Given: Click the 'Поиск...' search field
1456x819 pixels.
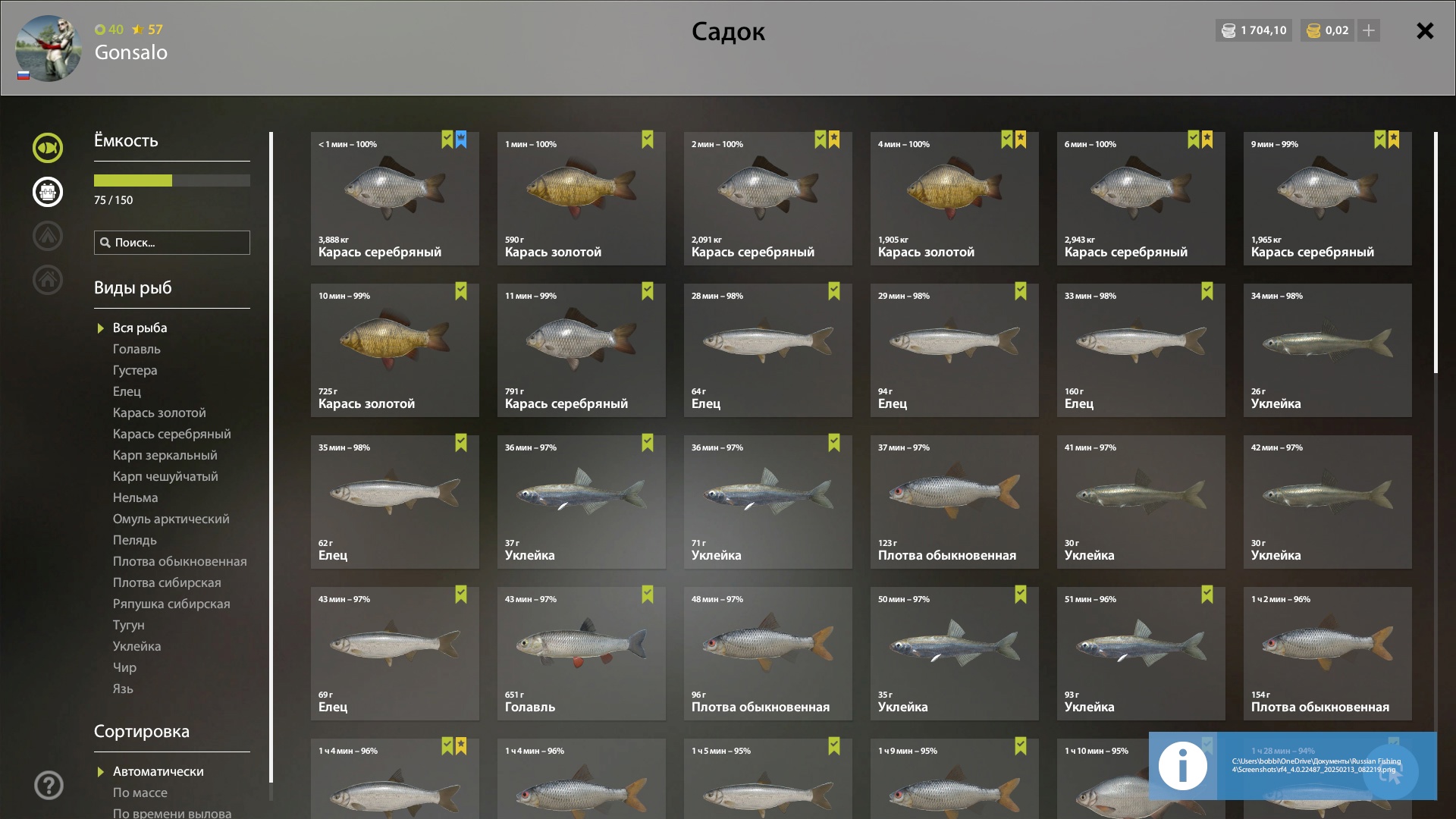Looking at the screenshot, I should (172, 243).
